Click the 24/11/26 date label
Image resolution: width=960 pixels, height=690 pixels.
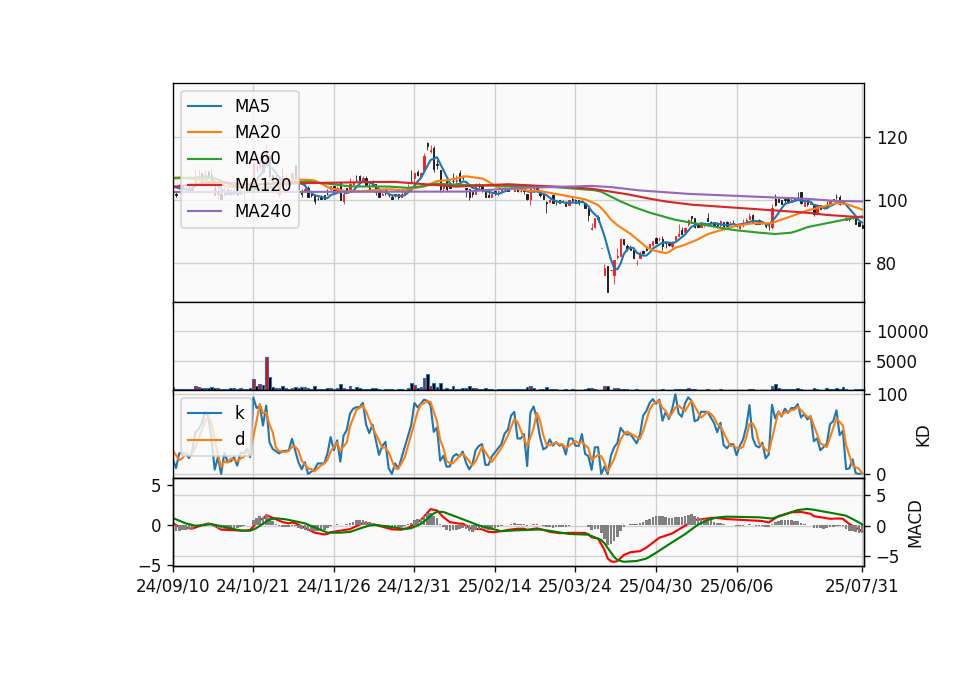tap(334, 586)
